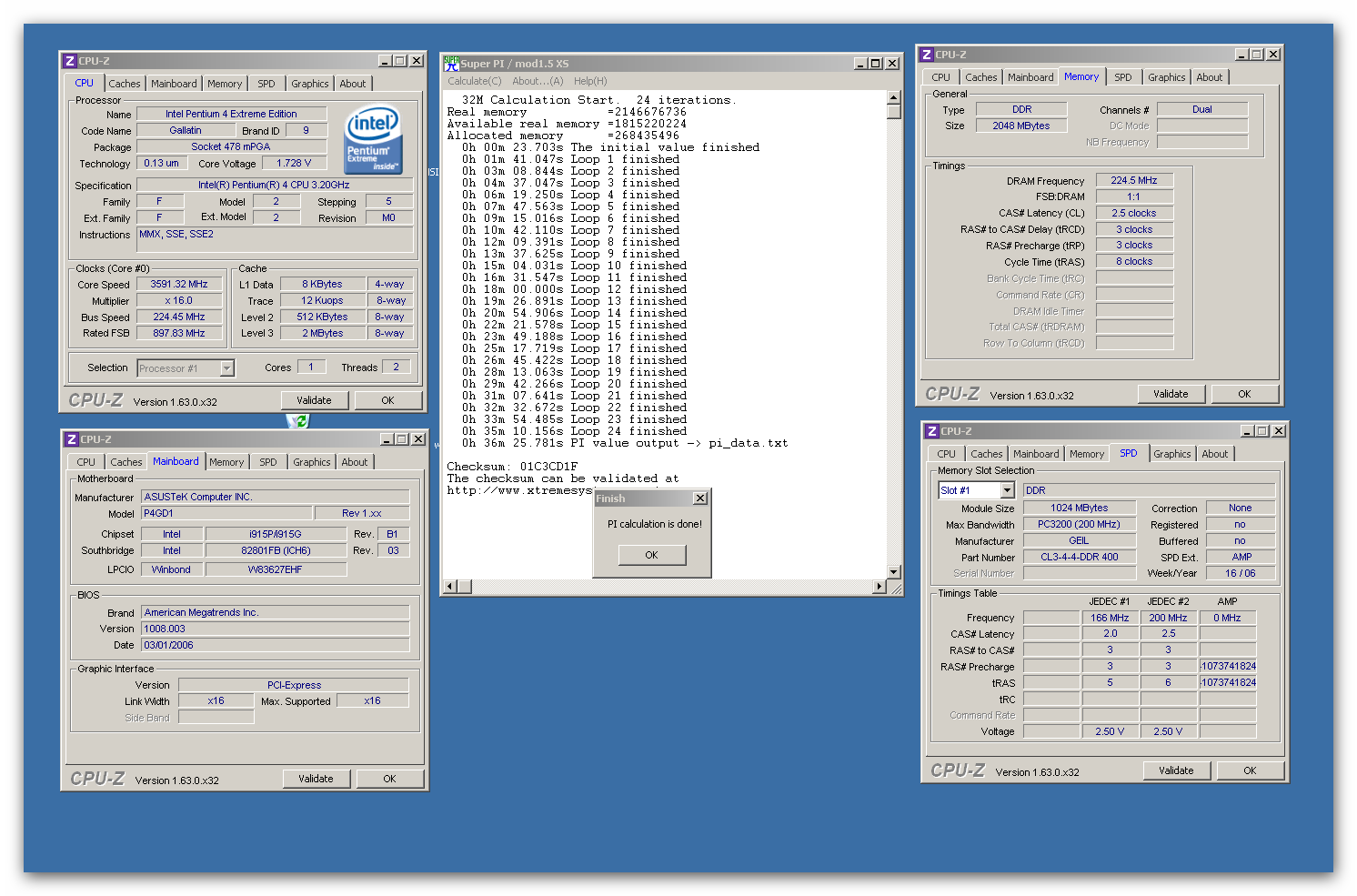
Task: Click the Z icon in the CPU tab window's title bar
Action: point(69,61)
